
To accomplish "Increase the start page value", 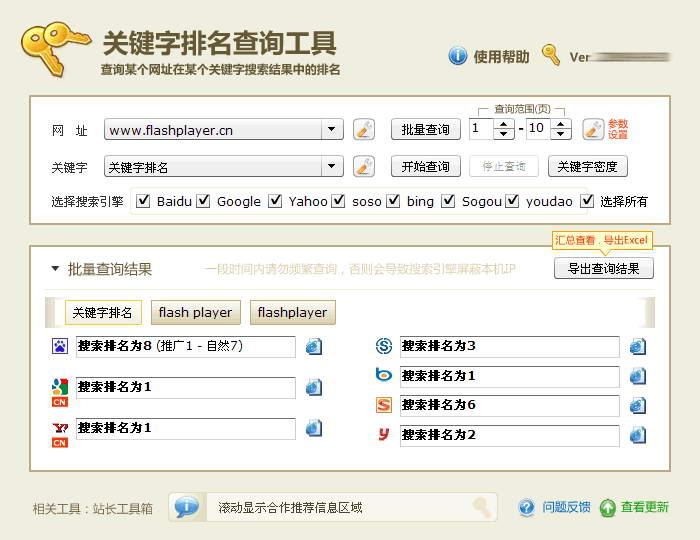I will (504, 124).
